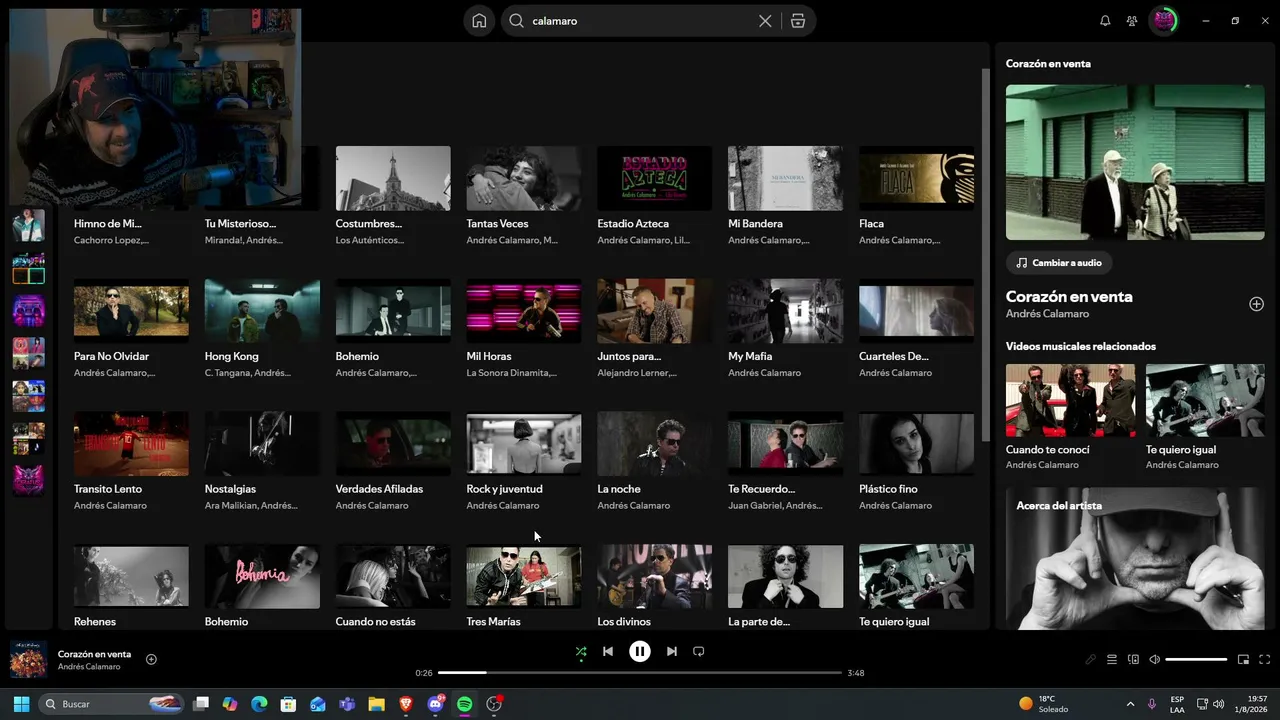Click the taskbar 'Buscar' search box
The image size is (1280, 720).
pos(112,704)
